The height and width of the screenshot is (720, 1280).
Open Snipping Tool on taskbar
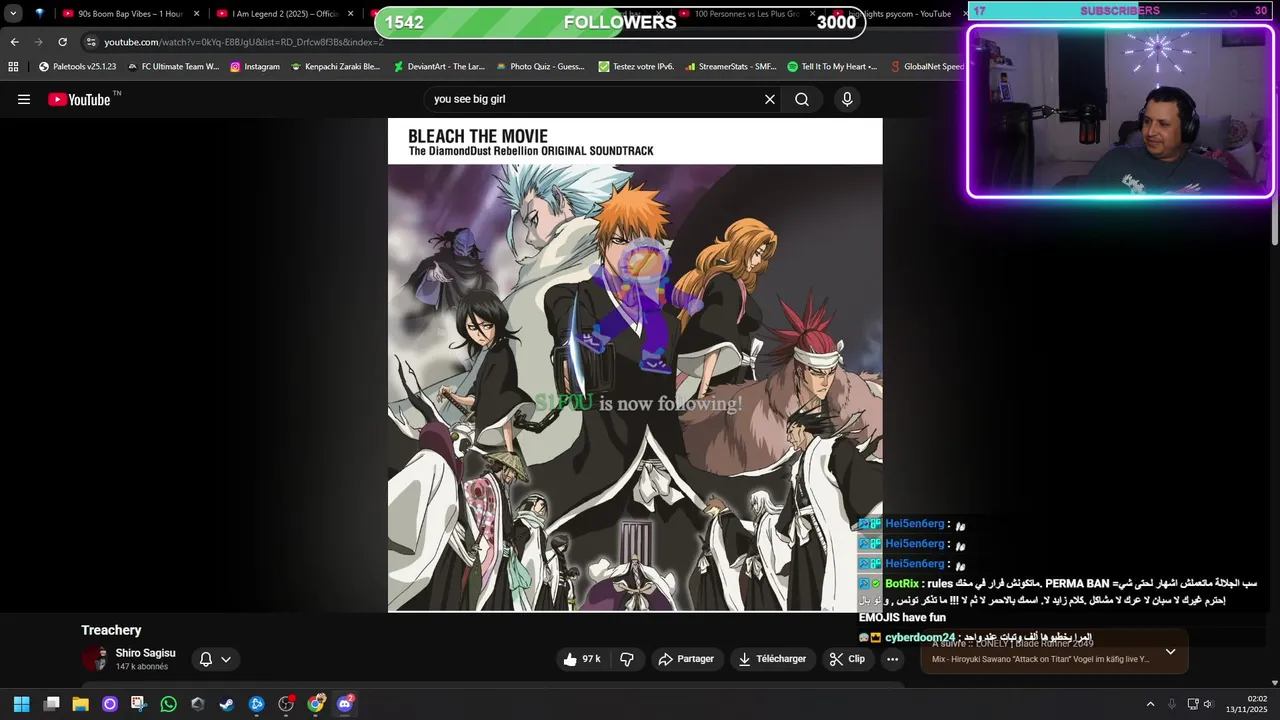(x=139, y=704)
